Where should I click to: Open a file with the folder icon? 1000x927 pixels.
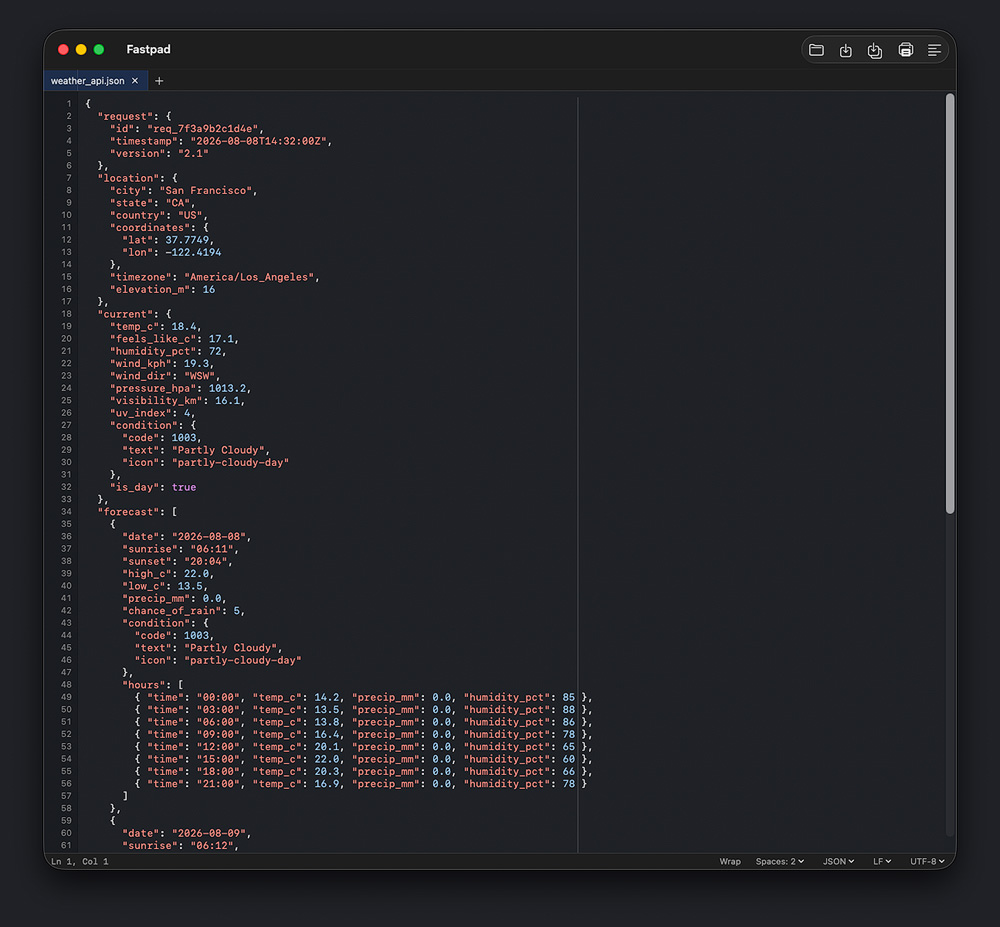(x=816, y=50)
